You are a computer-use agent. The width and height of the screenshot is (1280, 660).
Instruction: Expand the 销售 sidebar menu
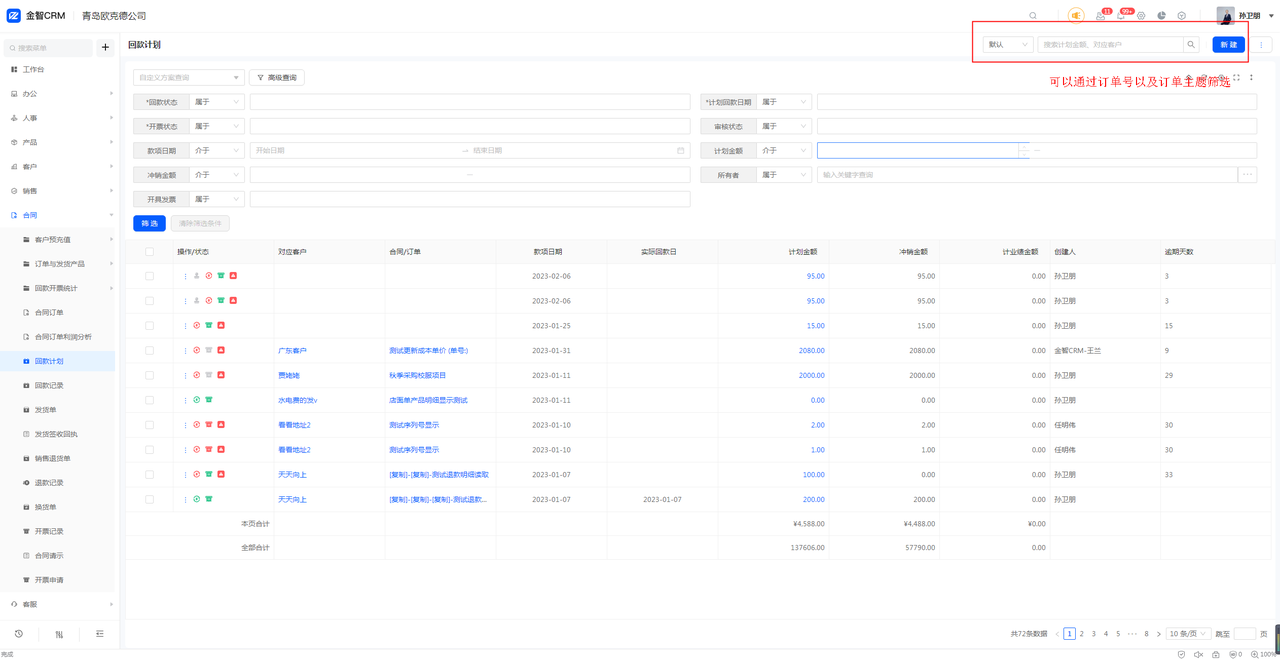click(57, 191)
